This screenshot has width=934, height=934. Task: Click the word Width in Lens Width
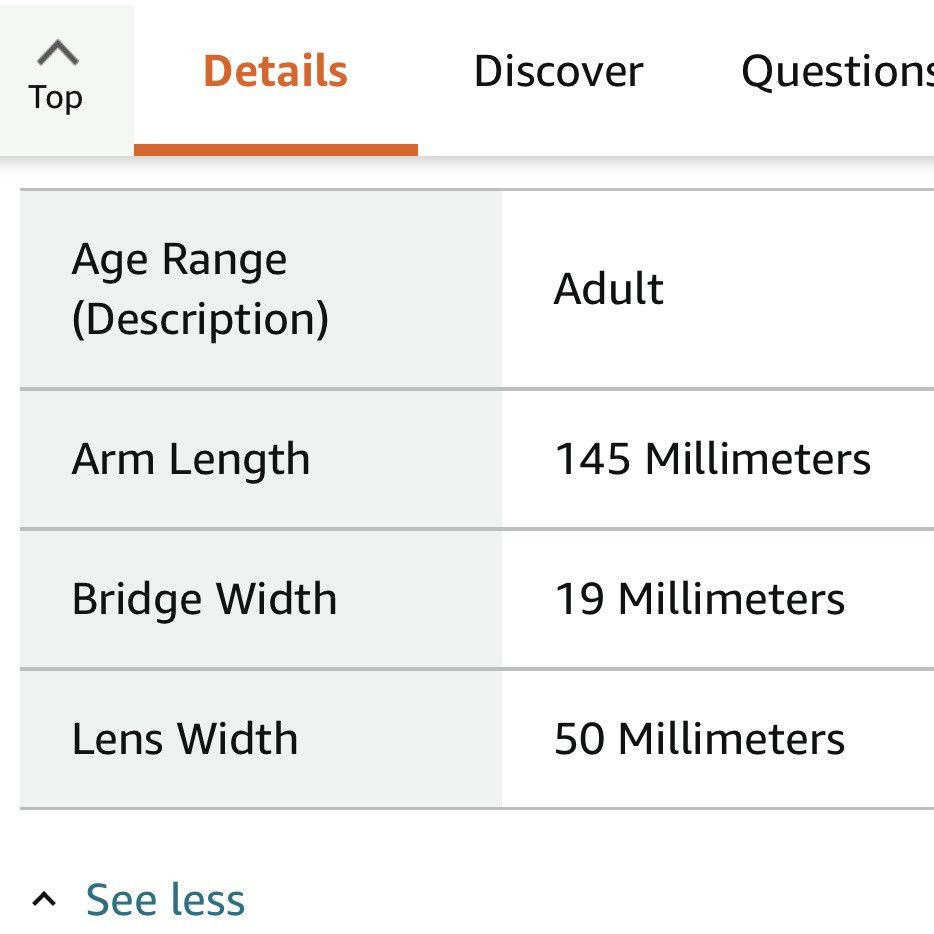pos(238,739)
